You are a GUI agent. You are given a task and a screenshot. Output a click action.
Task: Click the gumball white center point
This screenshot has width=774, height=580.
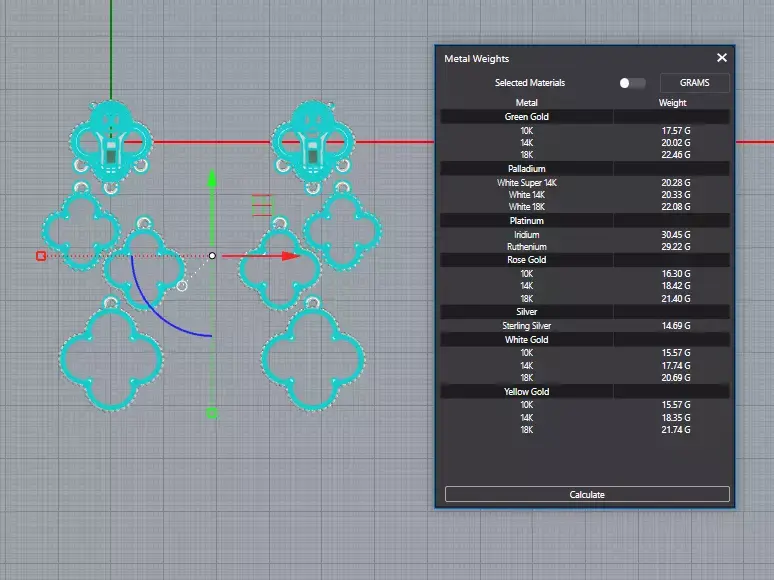click(x=212, y=256)
